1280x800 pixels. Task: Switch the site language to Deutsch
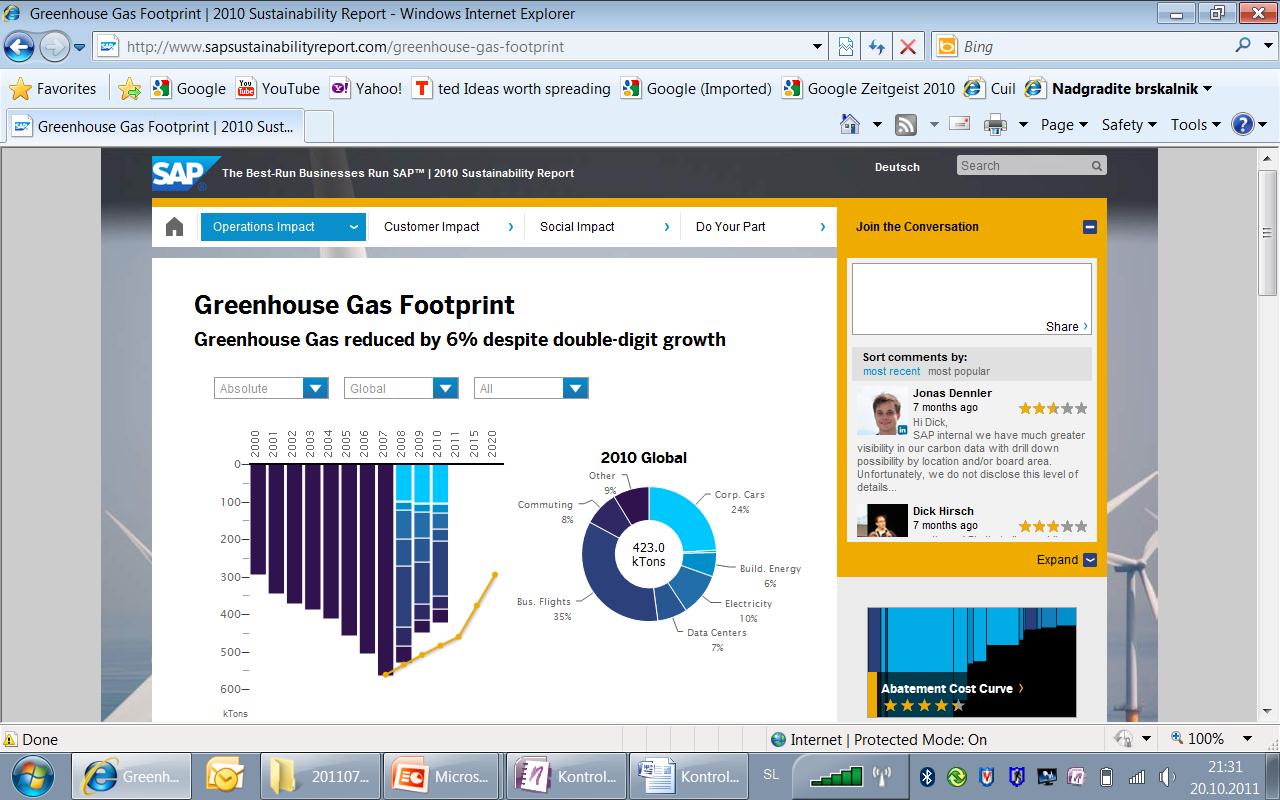pyautogui.click(x=897, y=167)
